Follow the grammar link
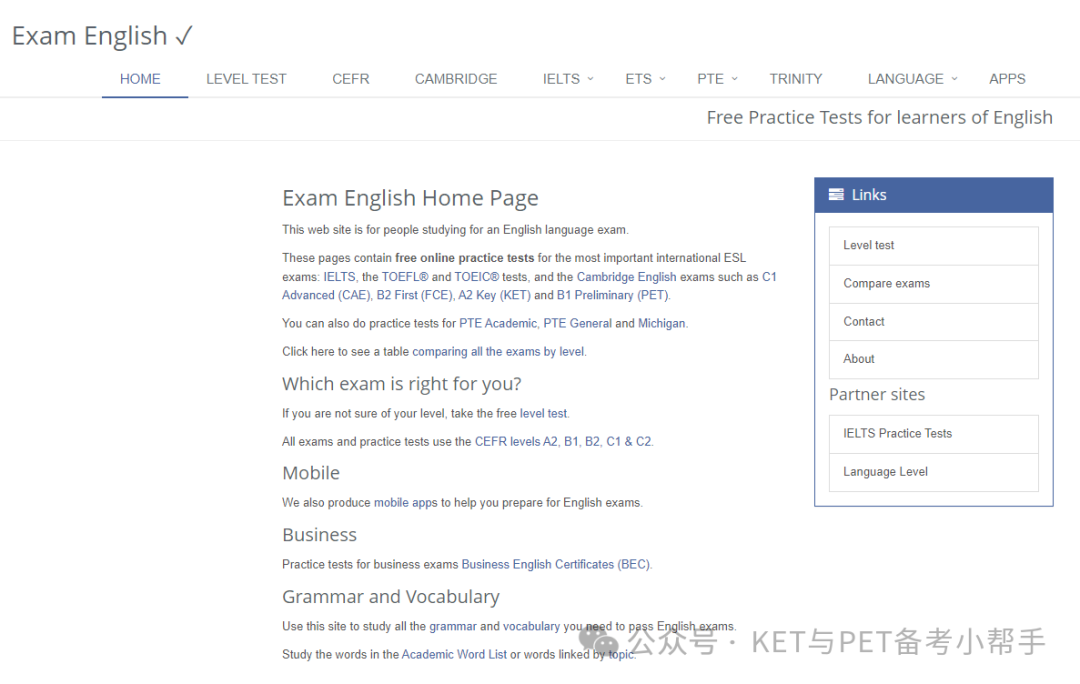The width and height of the screenshot is (1080, 684). [x=453, y=627]
